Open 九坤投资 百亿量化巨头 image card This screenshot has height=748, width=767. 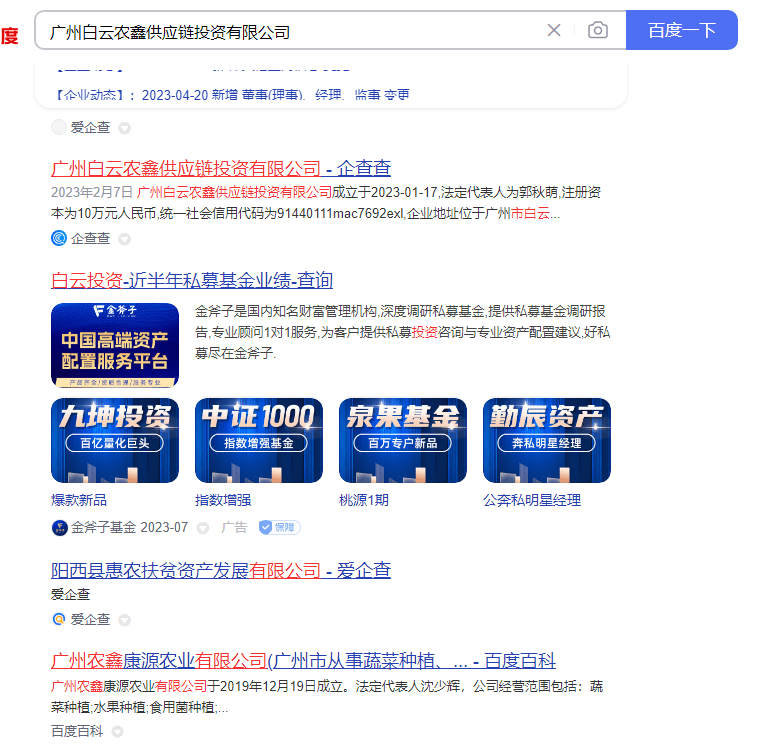(115, 440)
